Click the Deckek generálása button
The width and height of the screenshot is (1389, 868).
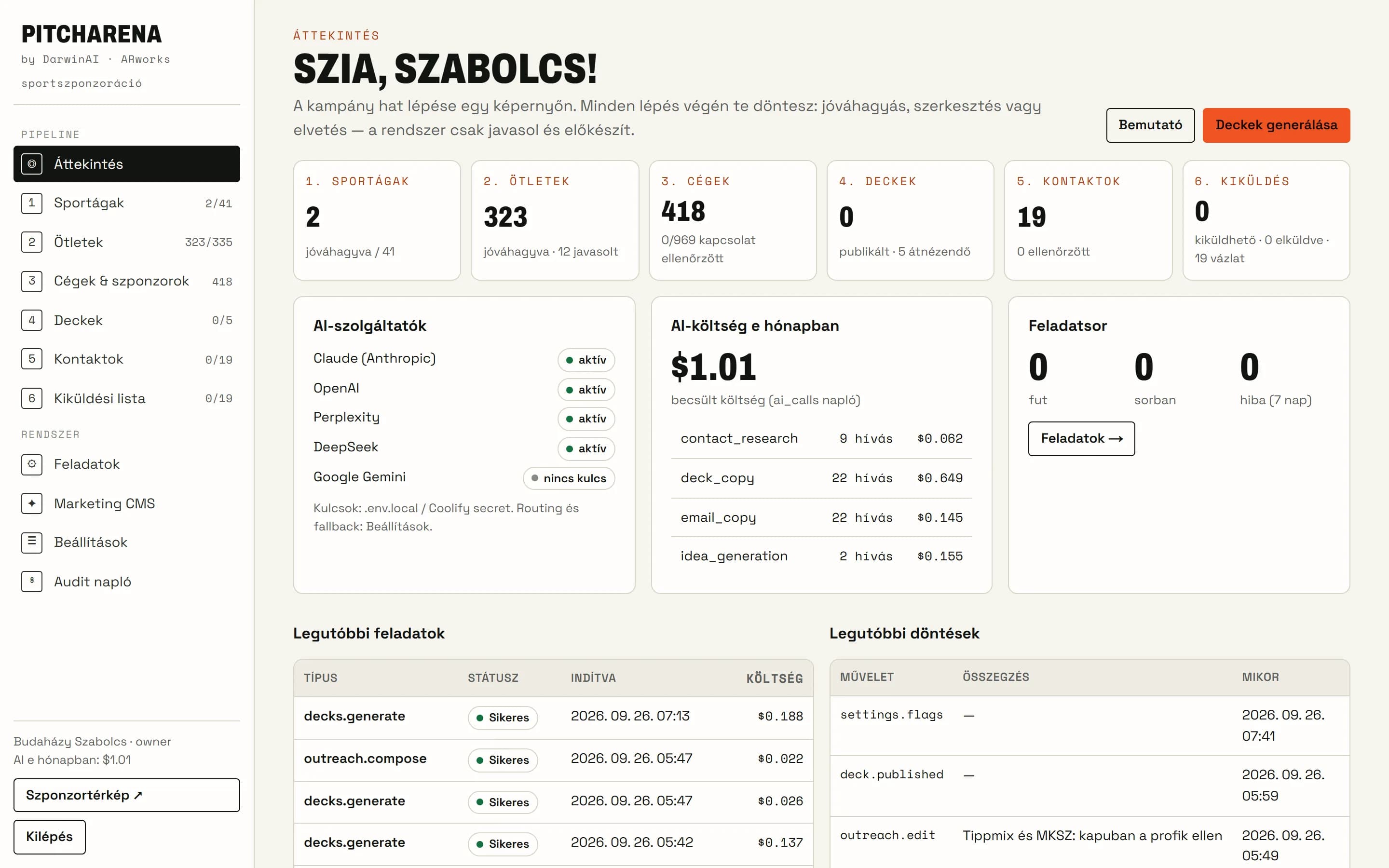[x=1276, y=125]
